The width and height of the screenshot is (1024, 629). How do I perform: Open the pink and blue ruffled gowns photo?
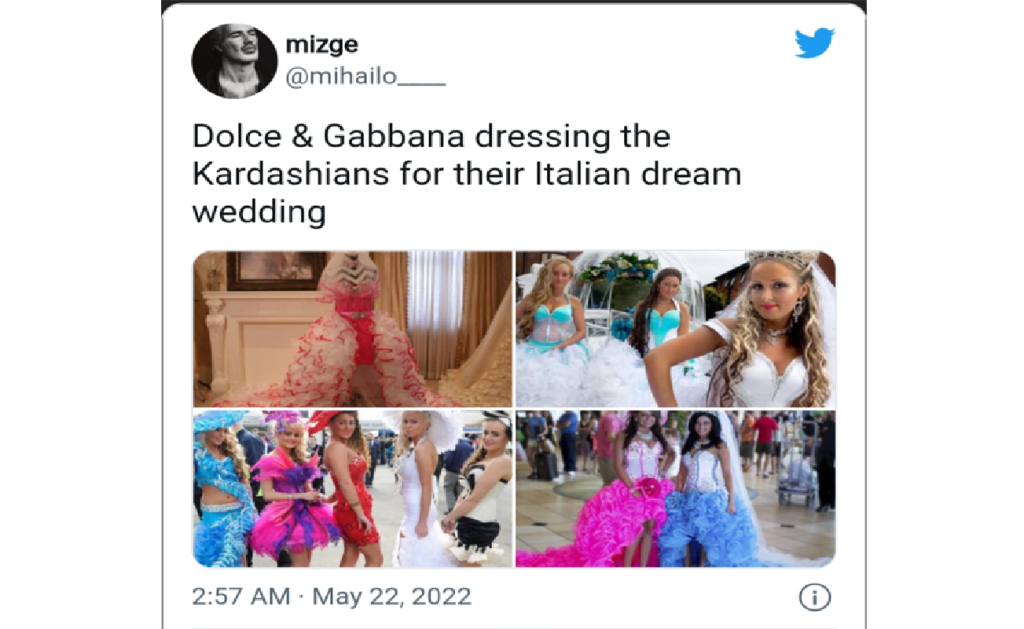coord(676,489)
